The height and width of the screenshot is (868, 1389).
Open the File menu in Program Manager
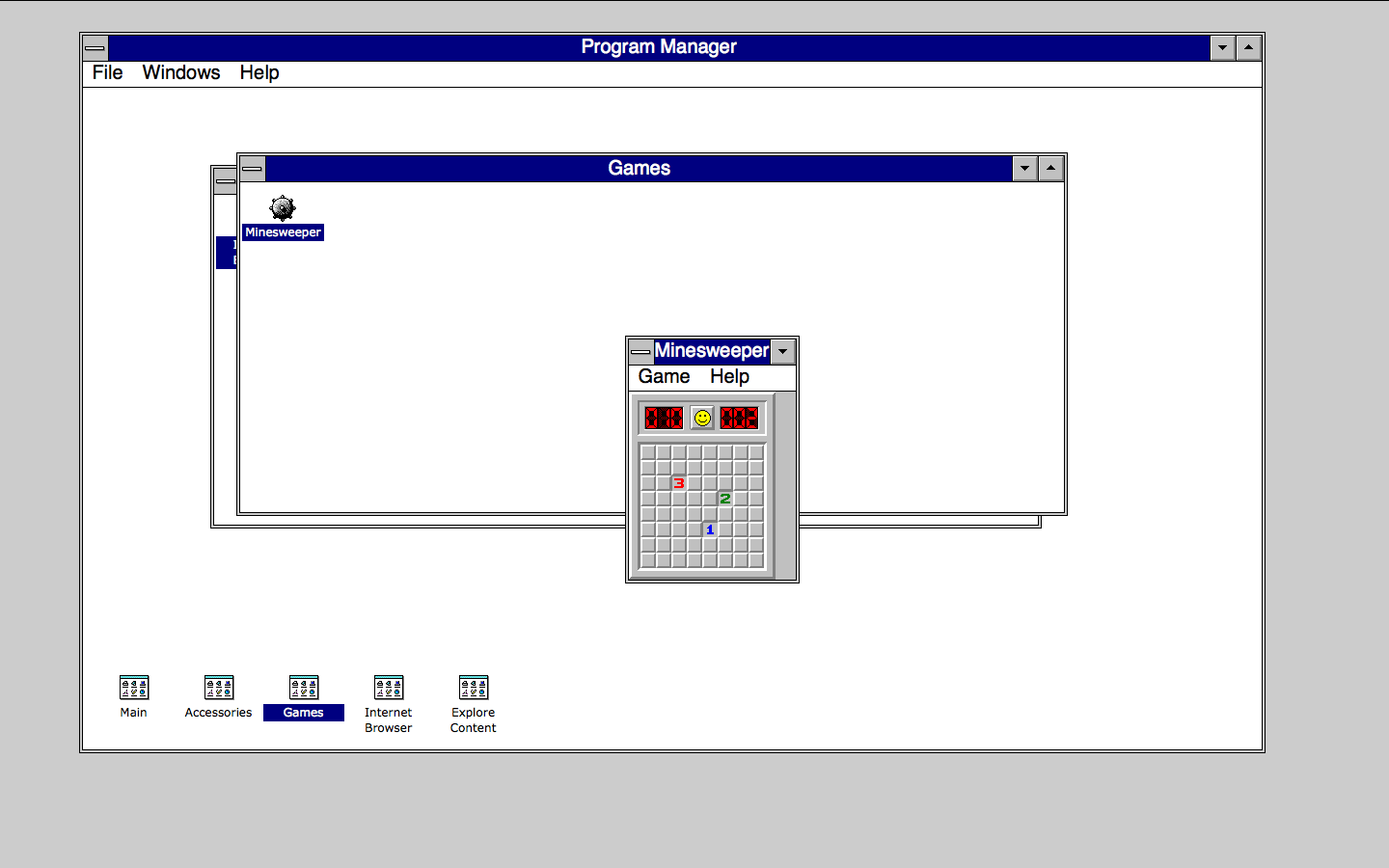[107, 72]
